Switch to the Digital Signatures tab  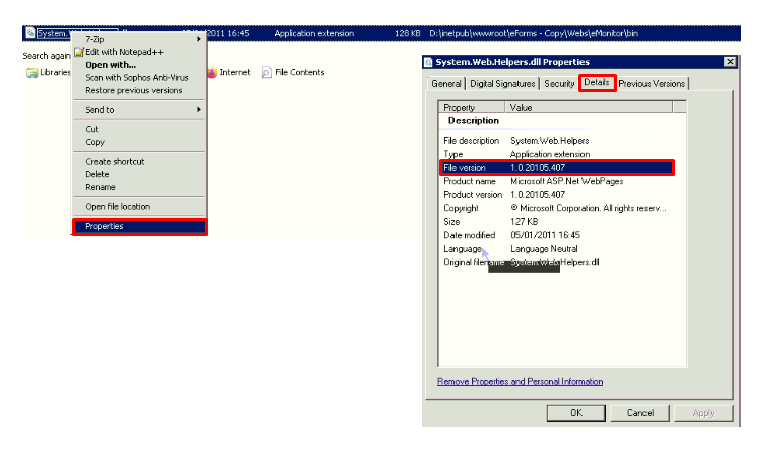tap(503, 84)
